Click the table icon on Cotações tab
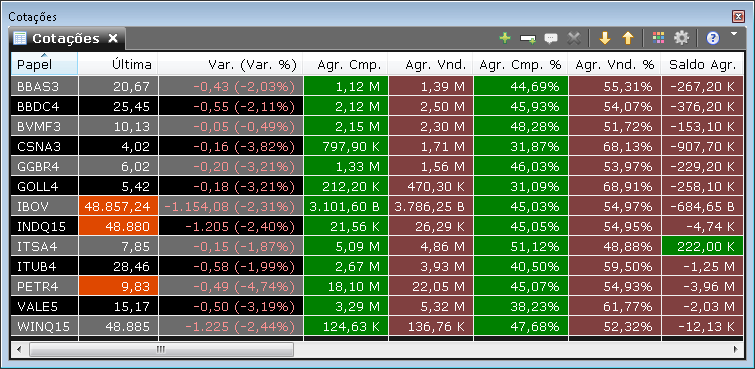This screenshot has height=369, width=755. 20,39
